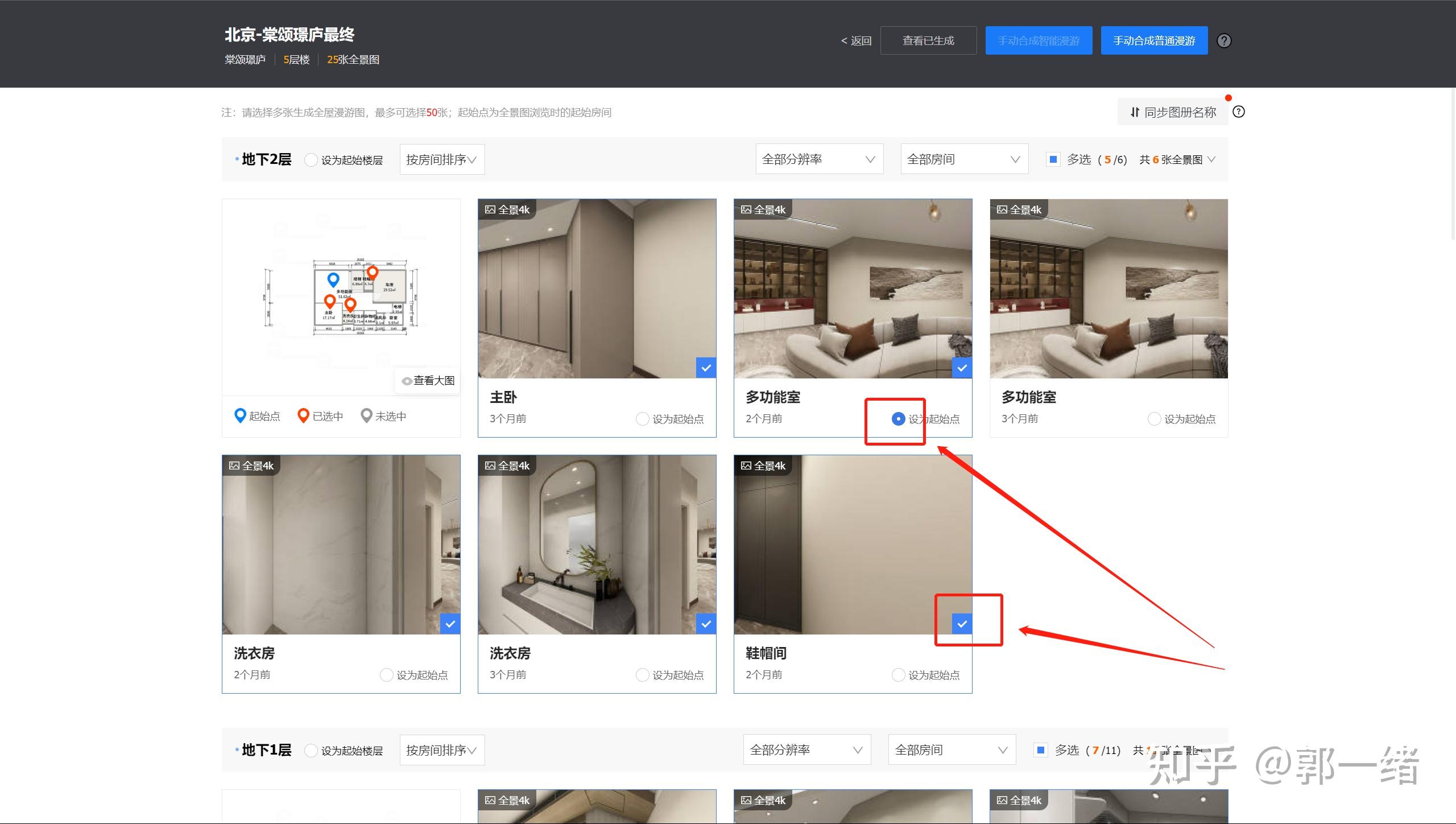Click 手动合成普通漫游 button

[1154, 41]
